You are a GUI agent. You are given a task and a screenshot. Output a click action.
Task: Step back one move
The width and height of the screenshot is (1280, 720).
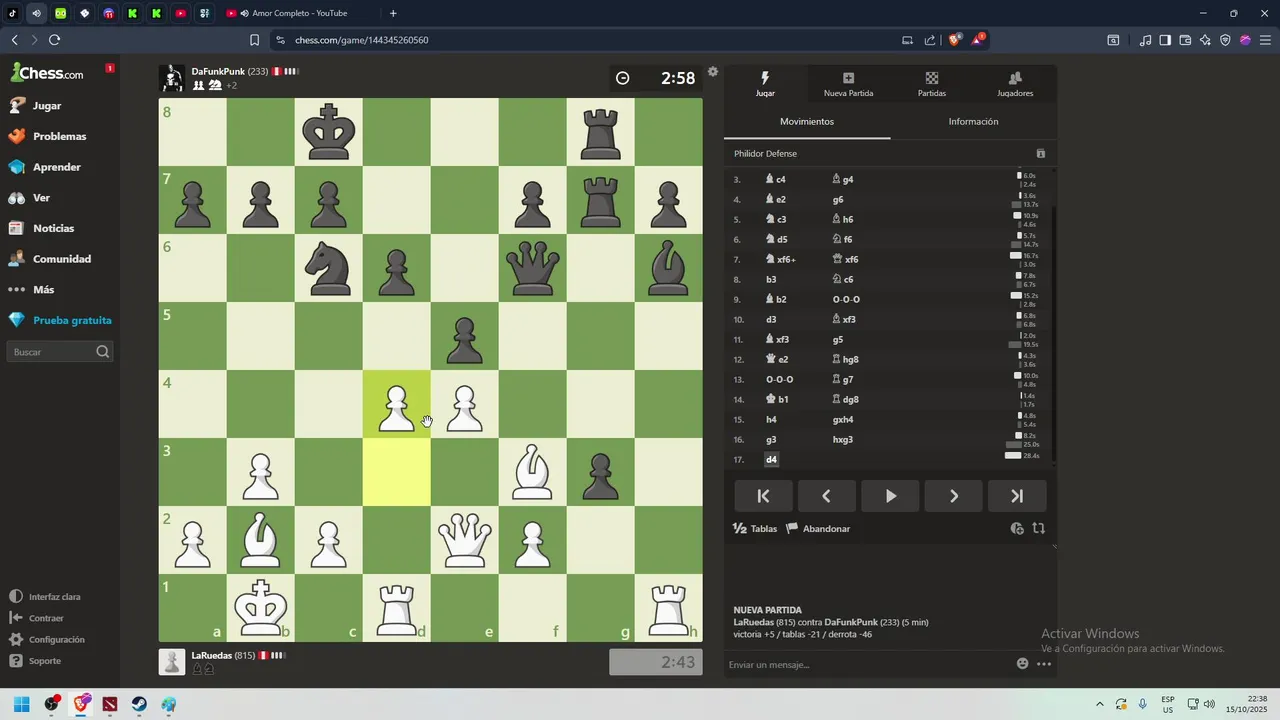826,496
